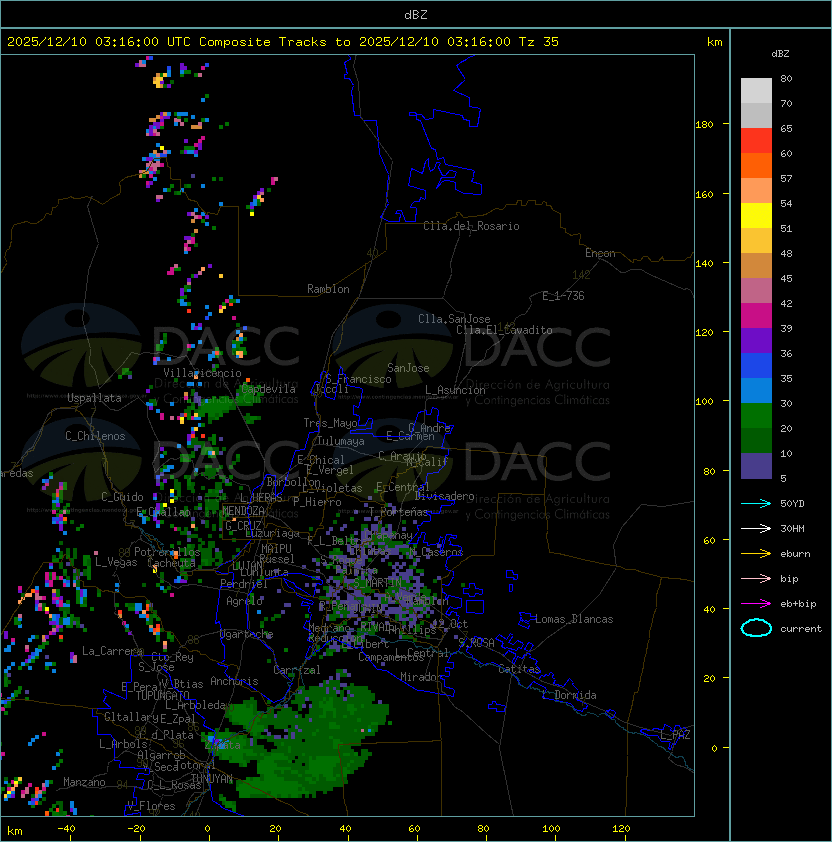
Task: Click the 'L_PAZ' map label
Action: click(675, 735)
